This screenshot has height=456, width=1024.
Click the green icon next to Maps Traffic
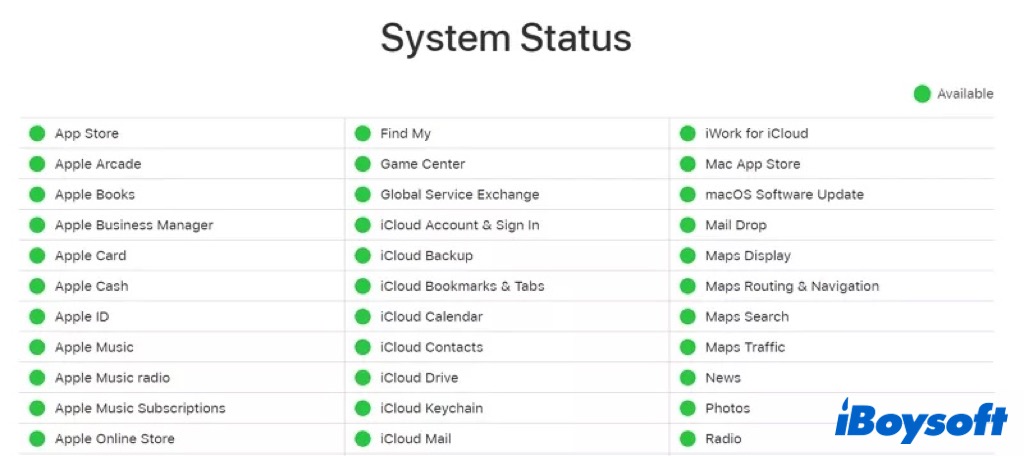point(688,347)
